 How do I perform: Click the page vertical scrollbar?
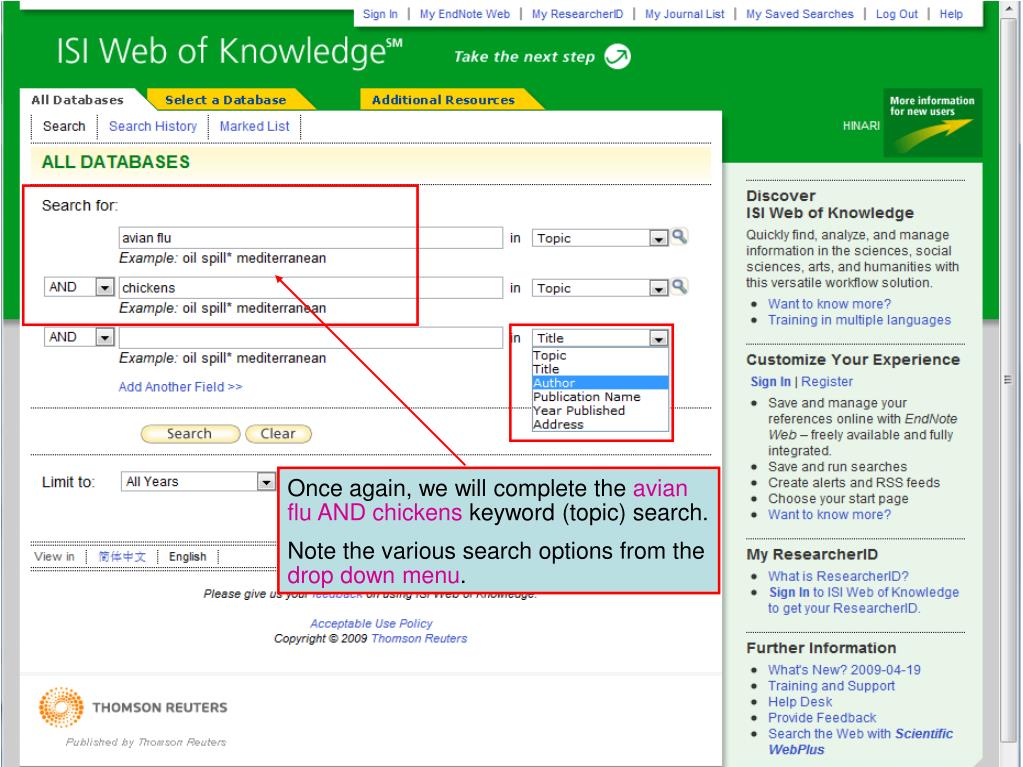point(1008,380)
